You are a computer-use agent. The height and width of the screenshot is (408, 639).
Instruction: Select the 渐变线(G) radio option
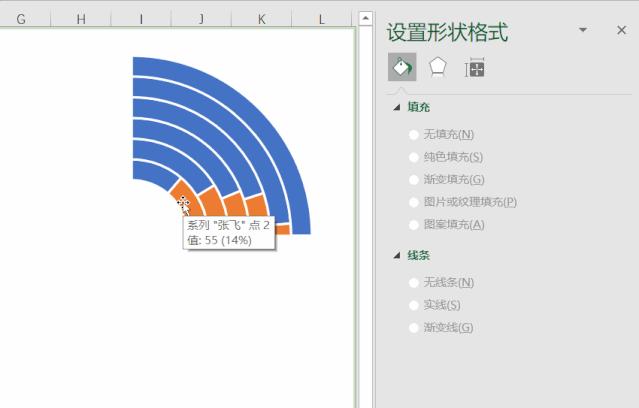point(414,327)
